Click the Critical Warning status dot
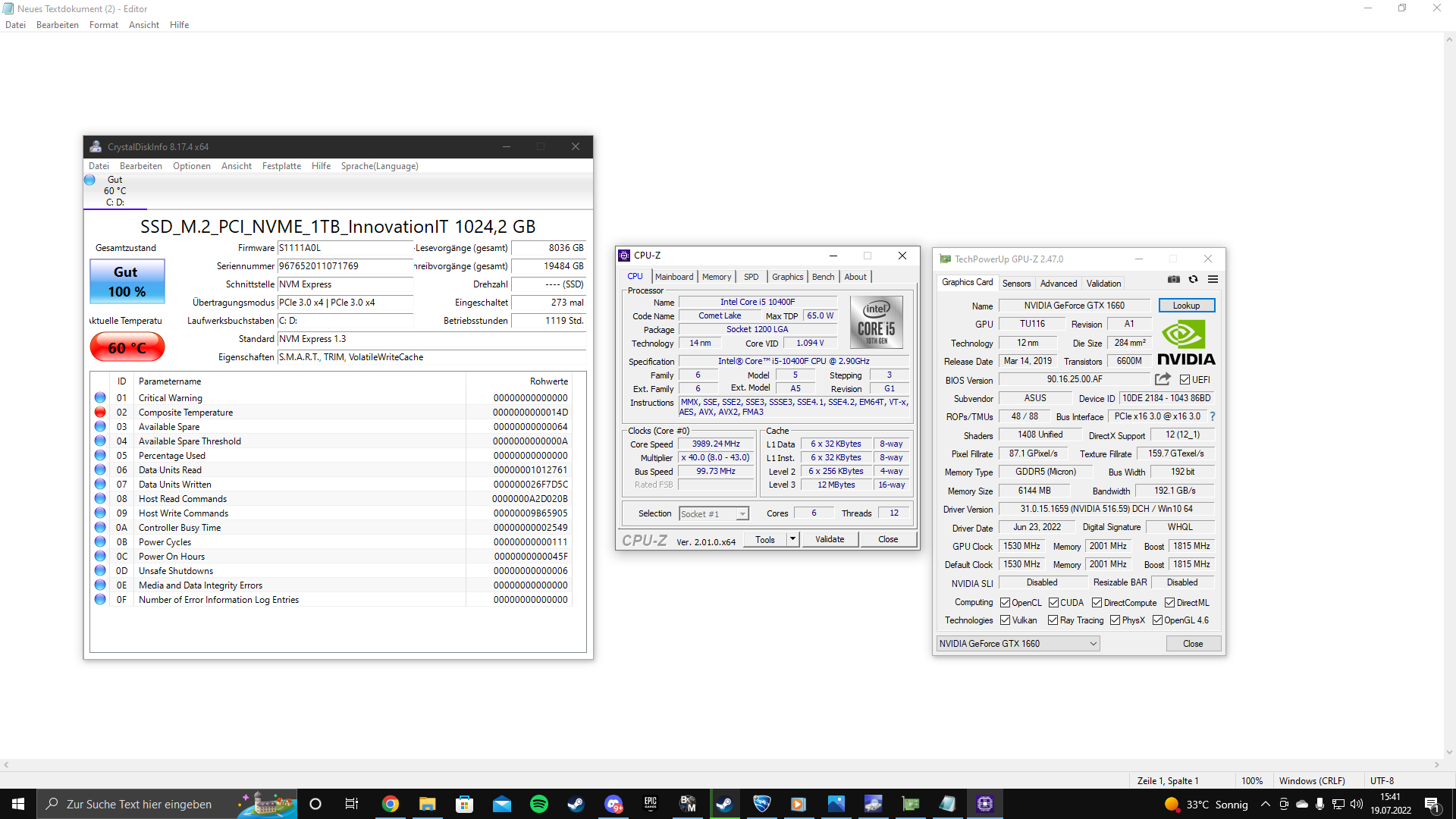The width and height of the screenshot is (1456, 819). click(100, 398)
